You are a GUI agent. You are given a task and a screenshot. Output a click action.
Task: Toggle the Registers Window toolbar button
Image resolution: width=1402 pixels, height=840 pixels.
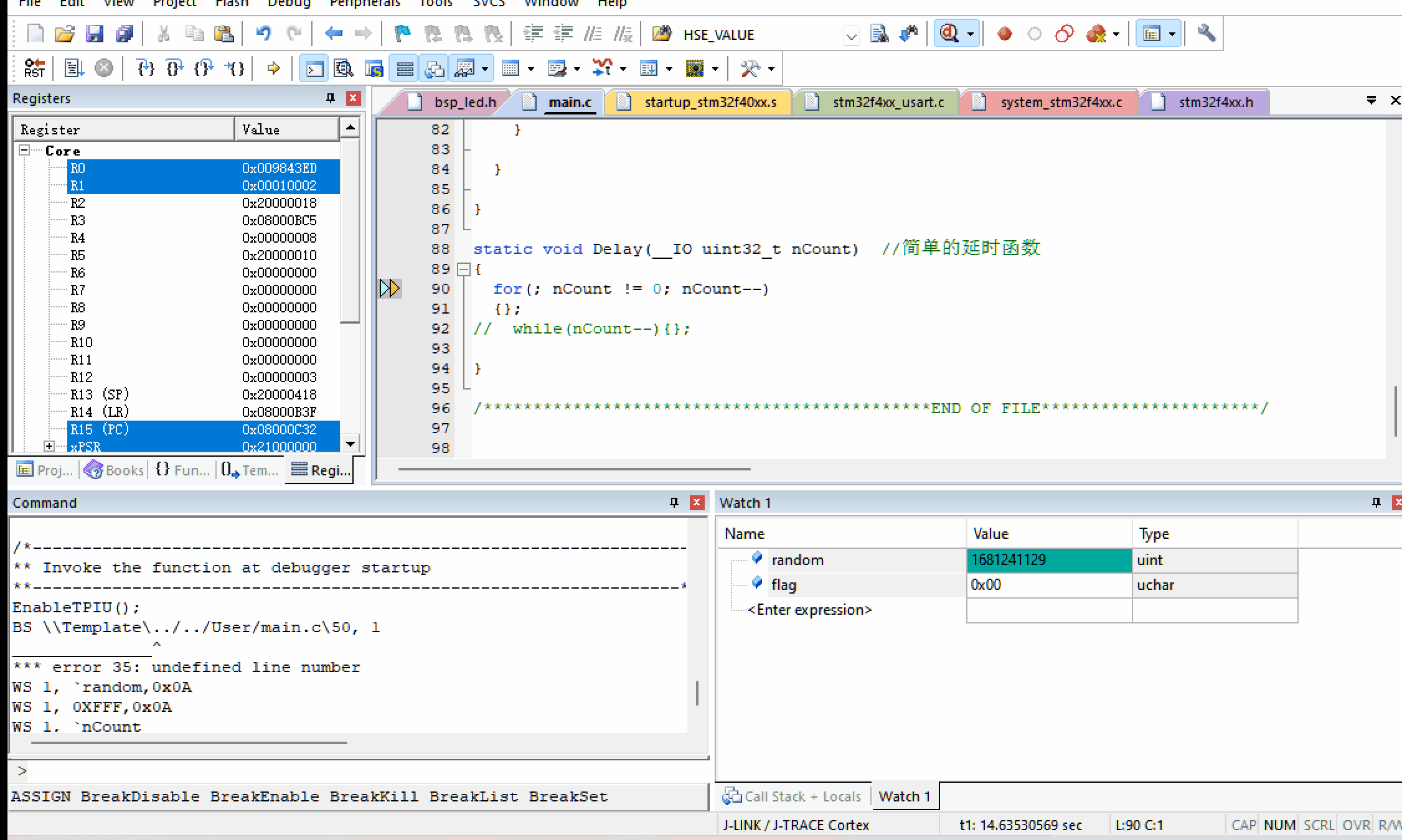[x=405, y=68]
